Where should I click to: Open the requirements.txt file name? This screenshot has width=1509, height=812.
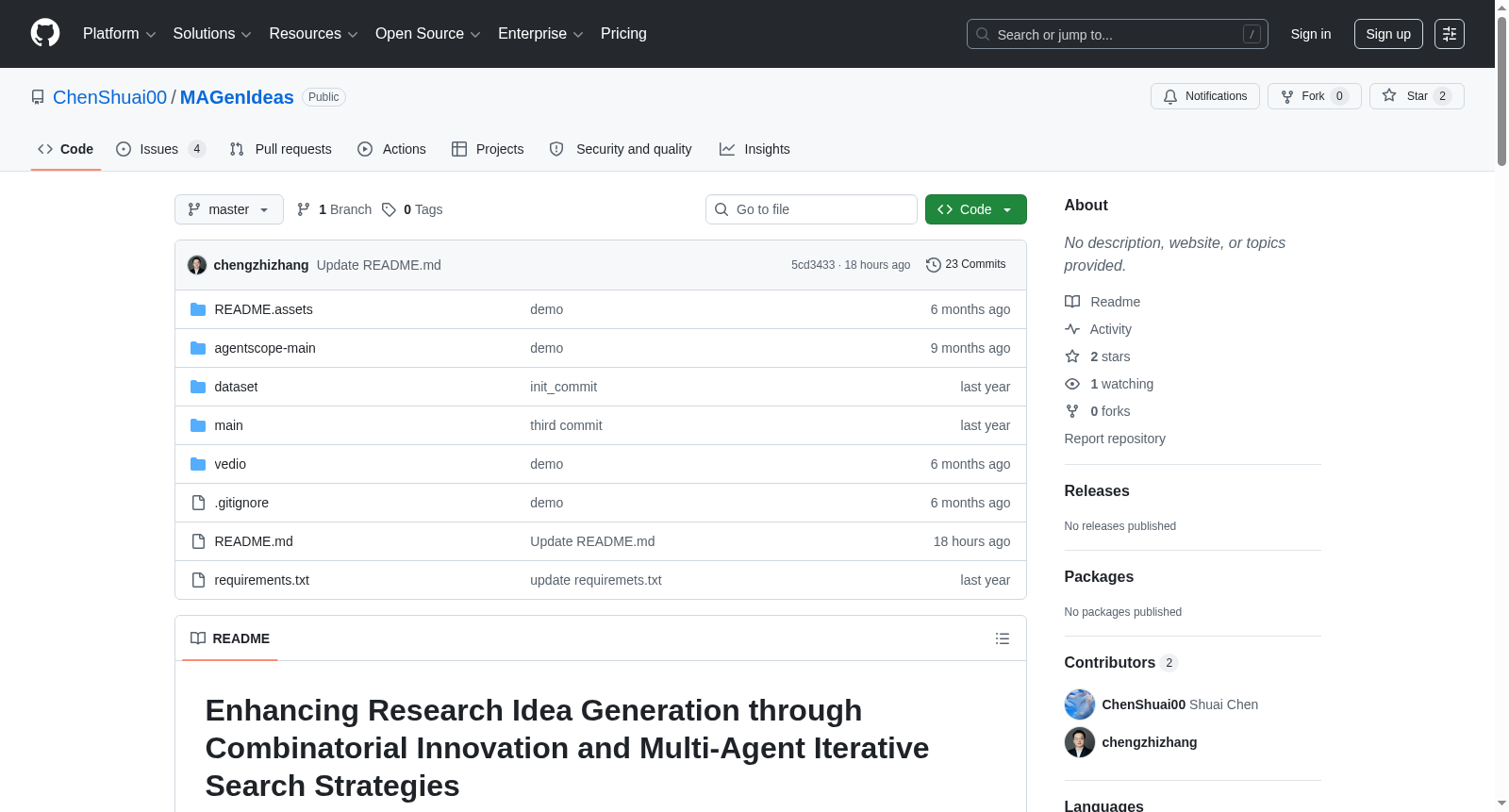[x=261, y=580]
